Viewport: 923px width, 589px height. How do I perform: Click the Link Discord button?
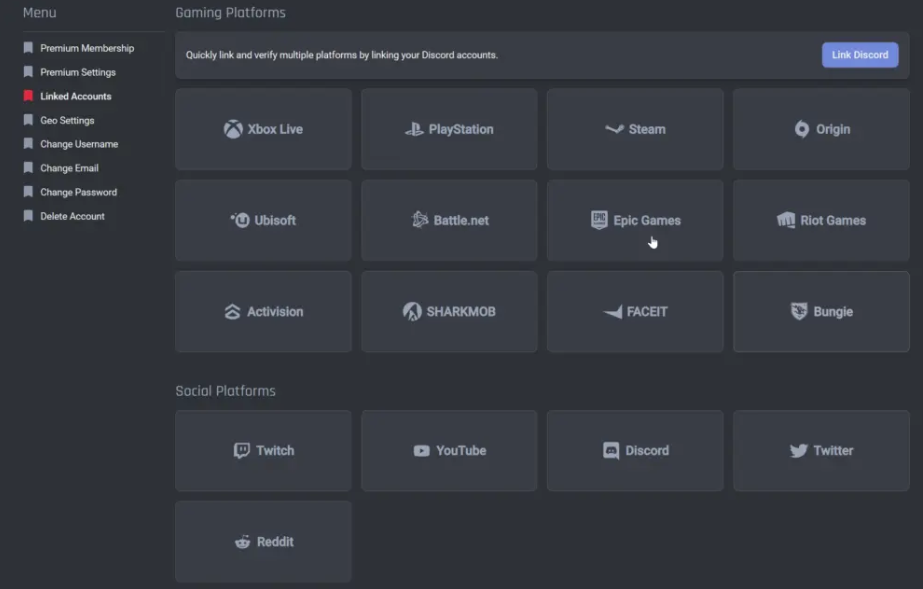click(860, 55)
